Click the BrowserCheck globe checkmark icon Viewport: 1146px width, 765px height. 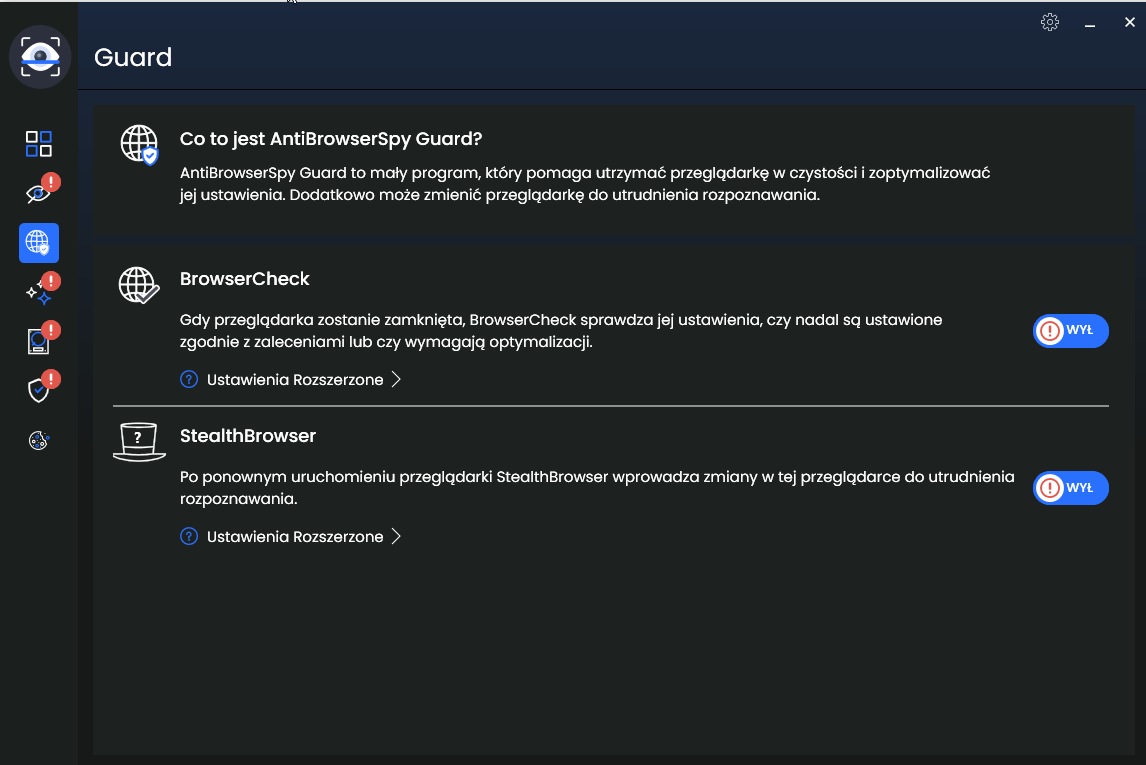[139, 284]
